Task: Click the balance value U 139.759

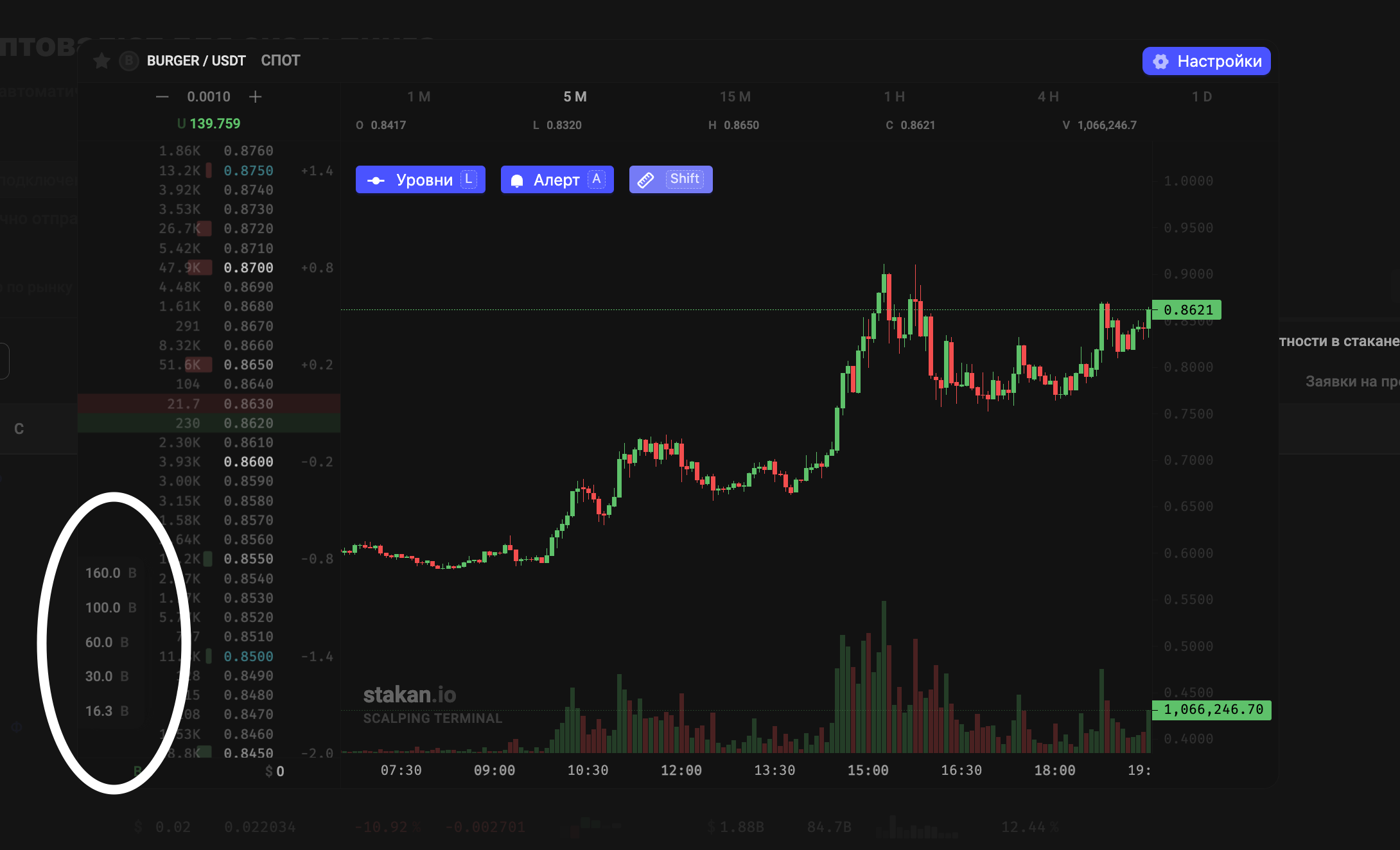Action: pos(209,124)
